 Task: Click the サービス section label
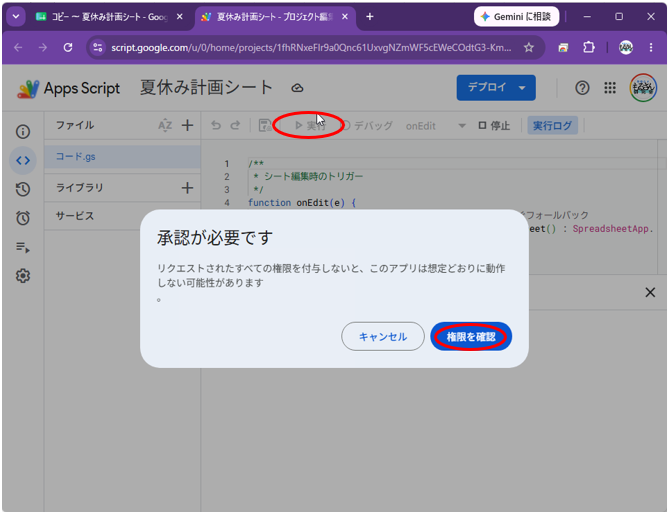[75, 216]
